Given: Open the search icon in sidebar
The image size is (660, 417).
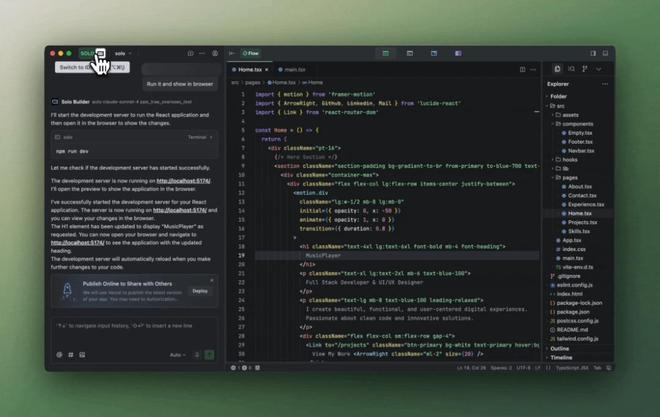Looking at the screenshot, I should coord(571,70).
